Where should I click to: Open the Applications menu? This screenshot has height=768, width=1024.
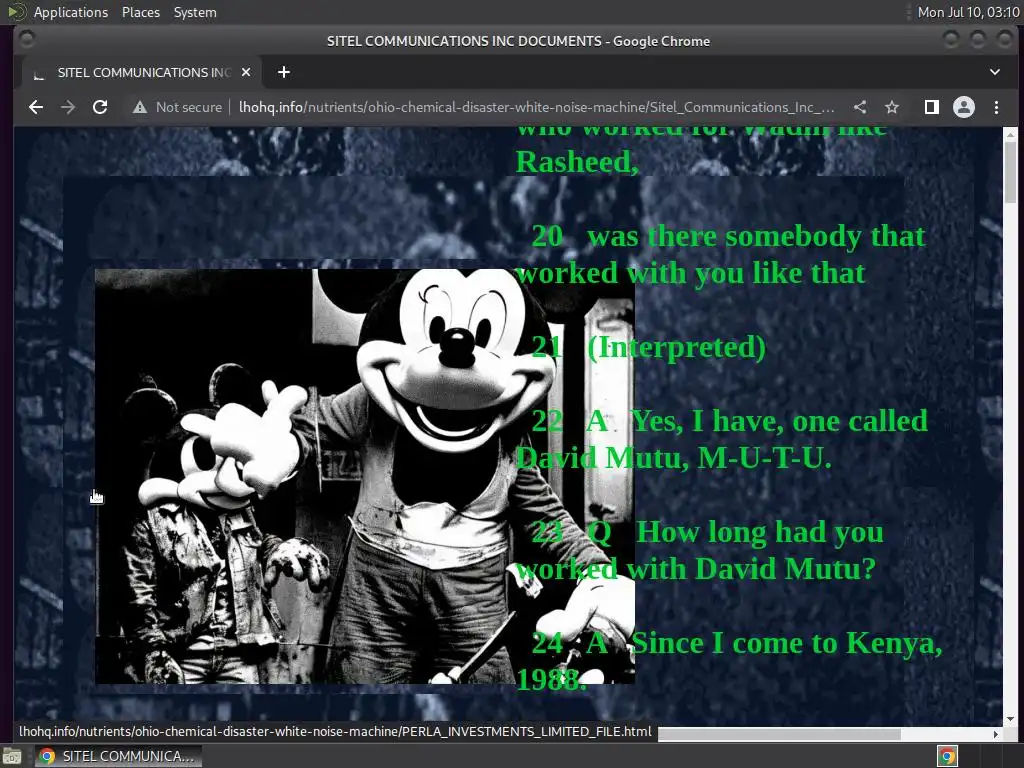click(x=71, y=12)
